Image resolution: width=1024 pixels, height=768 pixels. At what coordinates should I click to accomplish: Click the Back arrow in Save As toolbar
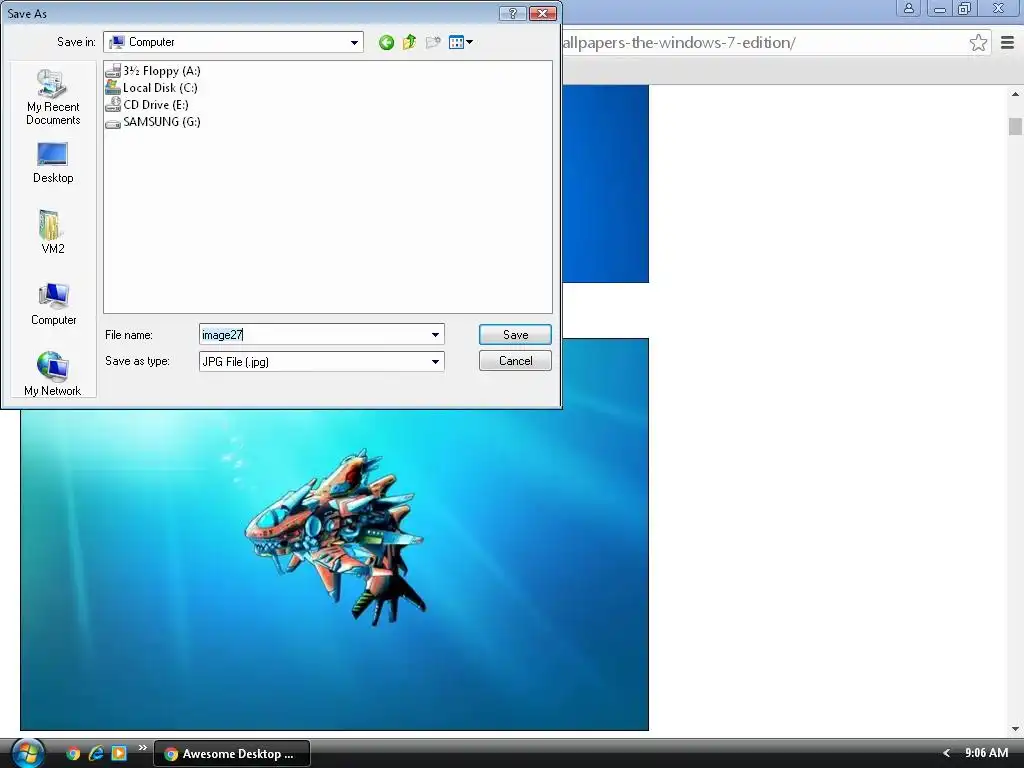point(386,42)
